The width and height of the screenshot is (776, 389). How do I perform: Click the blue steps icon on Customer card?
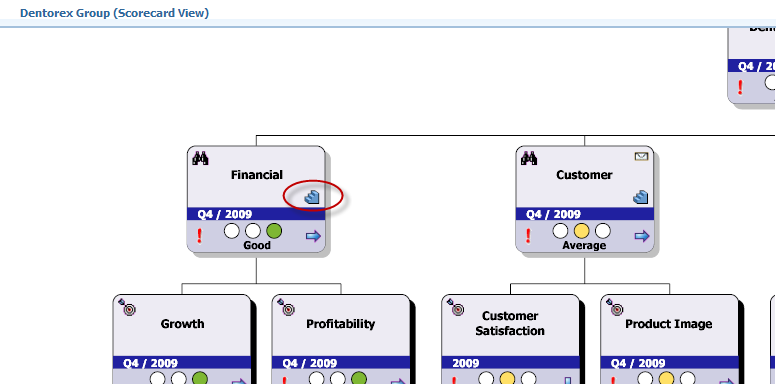point(640,197)
